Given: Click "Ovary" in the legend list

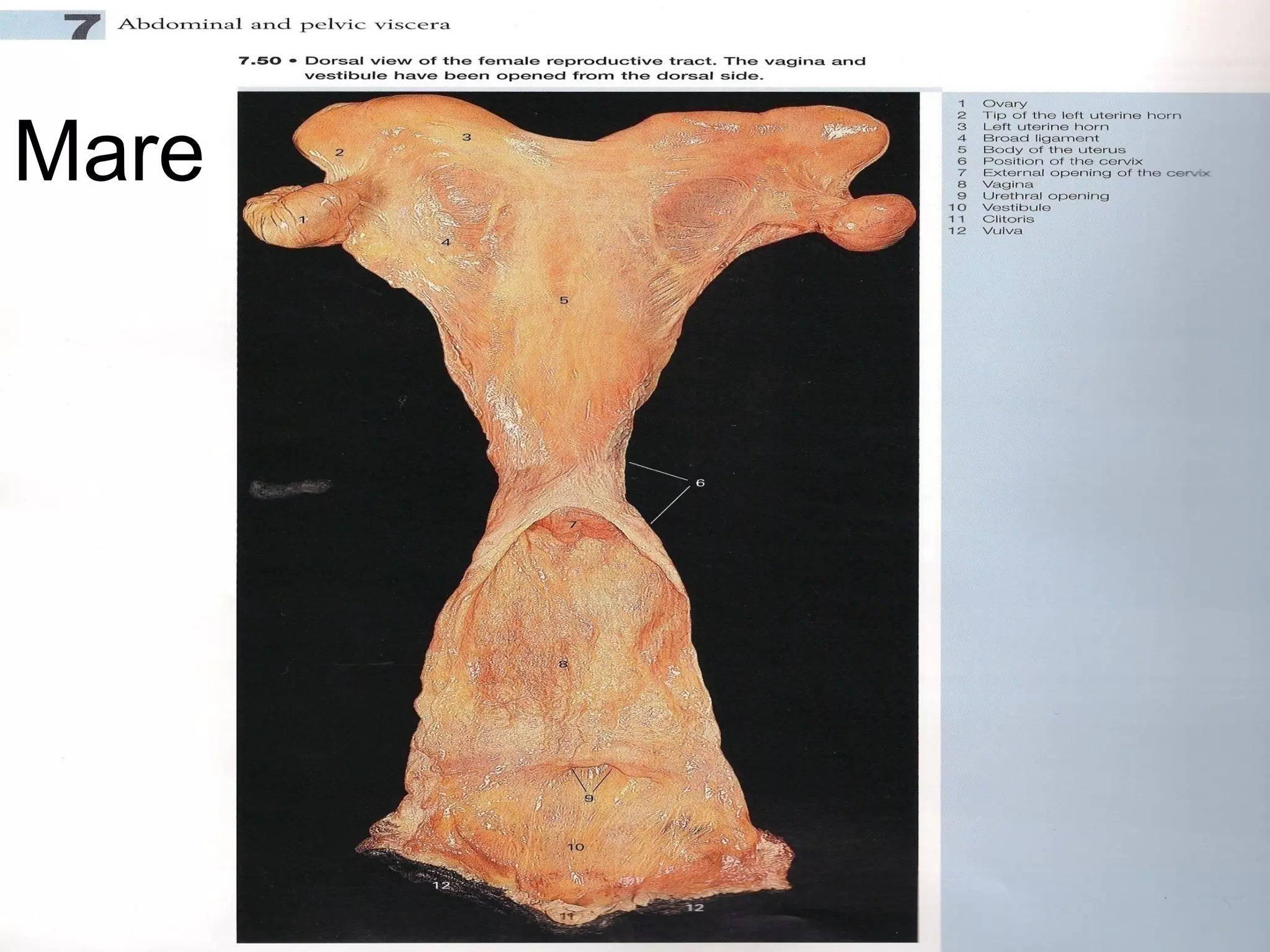Looking at the screenshot, I should 1005,104.
